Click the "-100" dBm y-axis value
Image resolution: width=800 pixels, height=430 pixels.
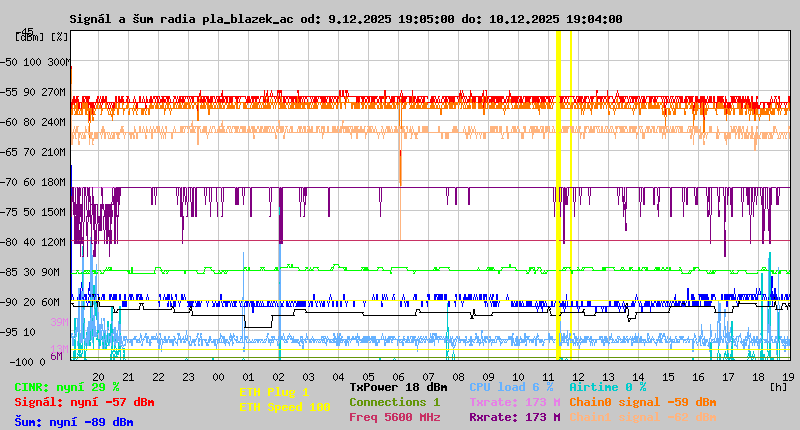[20, 362]
